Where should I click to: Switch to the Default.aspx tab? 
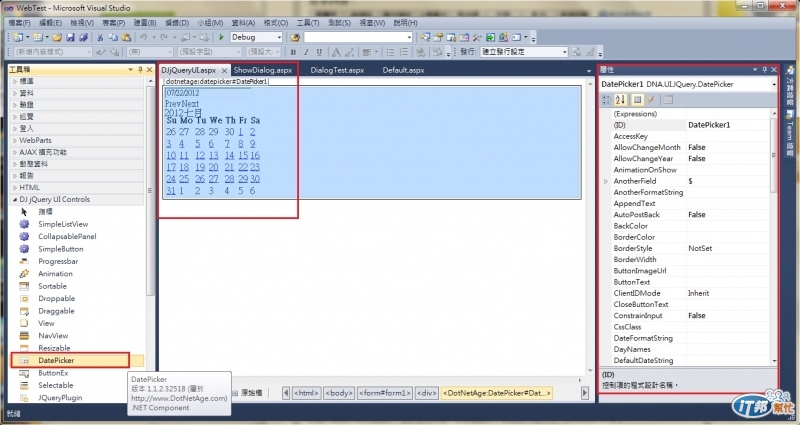(x=404, y=70)
